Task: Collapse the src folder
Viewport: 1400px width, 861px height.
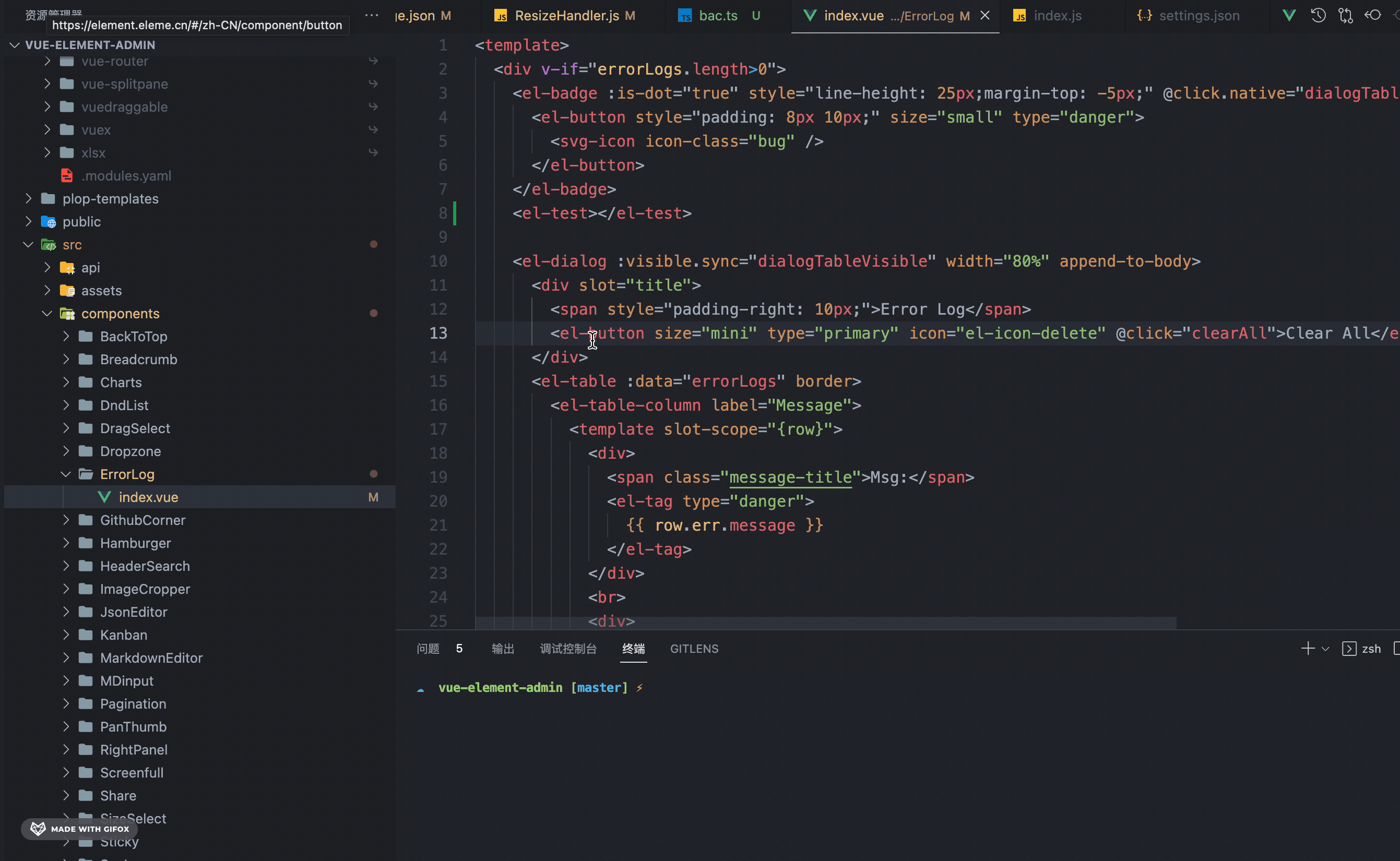Action: pyautogui.click(x=29, y=245)
